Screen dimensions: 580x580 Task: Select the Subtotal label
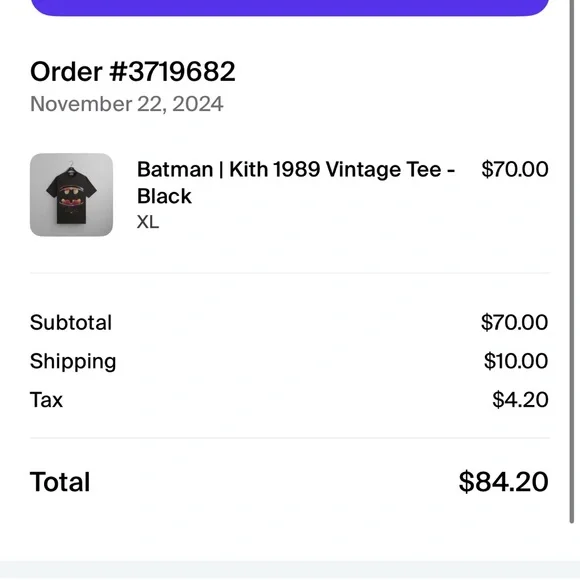pyautogui.click(x=71, y=323)
